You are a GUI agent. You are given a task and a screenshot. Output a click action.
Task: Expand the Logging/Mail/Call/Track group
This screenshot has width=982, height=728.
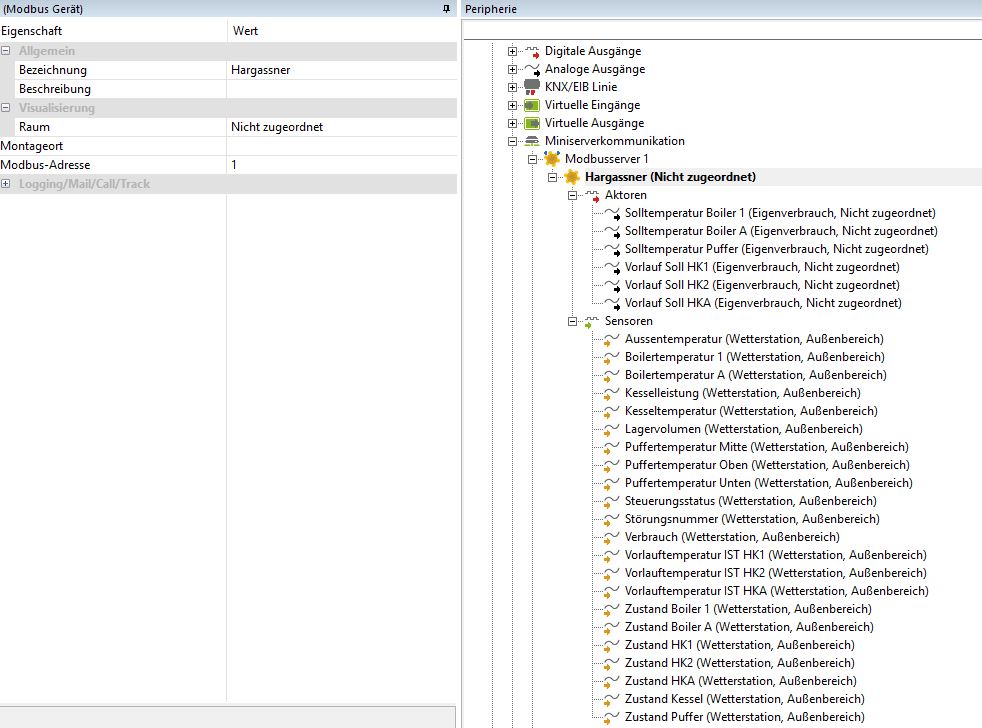(6, 184)
